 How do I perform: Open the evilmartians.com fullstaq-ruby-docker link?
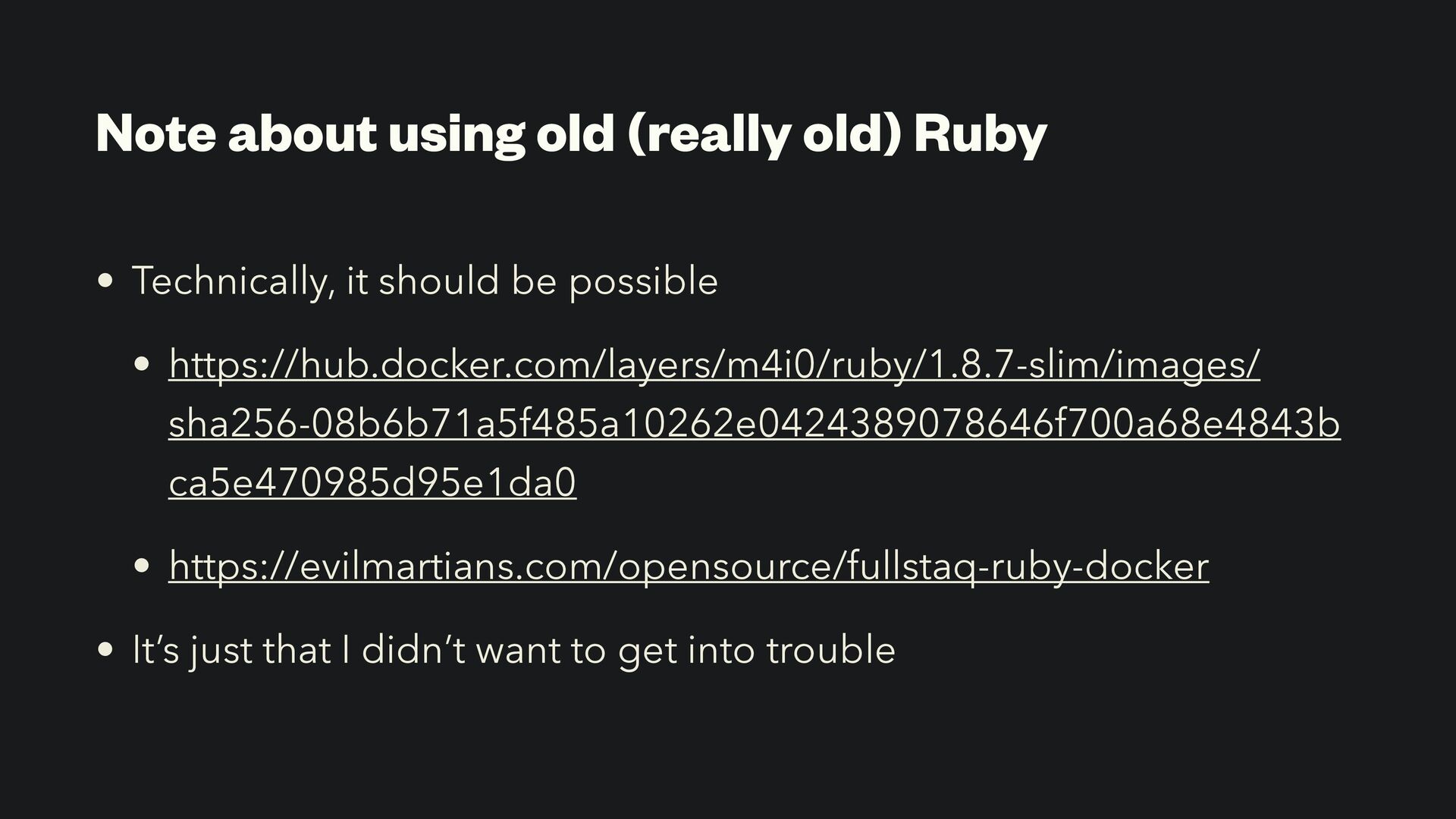pyautogui.click(x=689, y=566)
